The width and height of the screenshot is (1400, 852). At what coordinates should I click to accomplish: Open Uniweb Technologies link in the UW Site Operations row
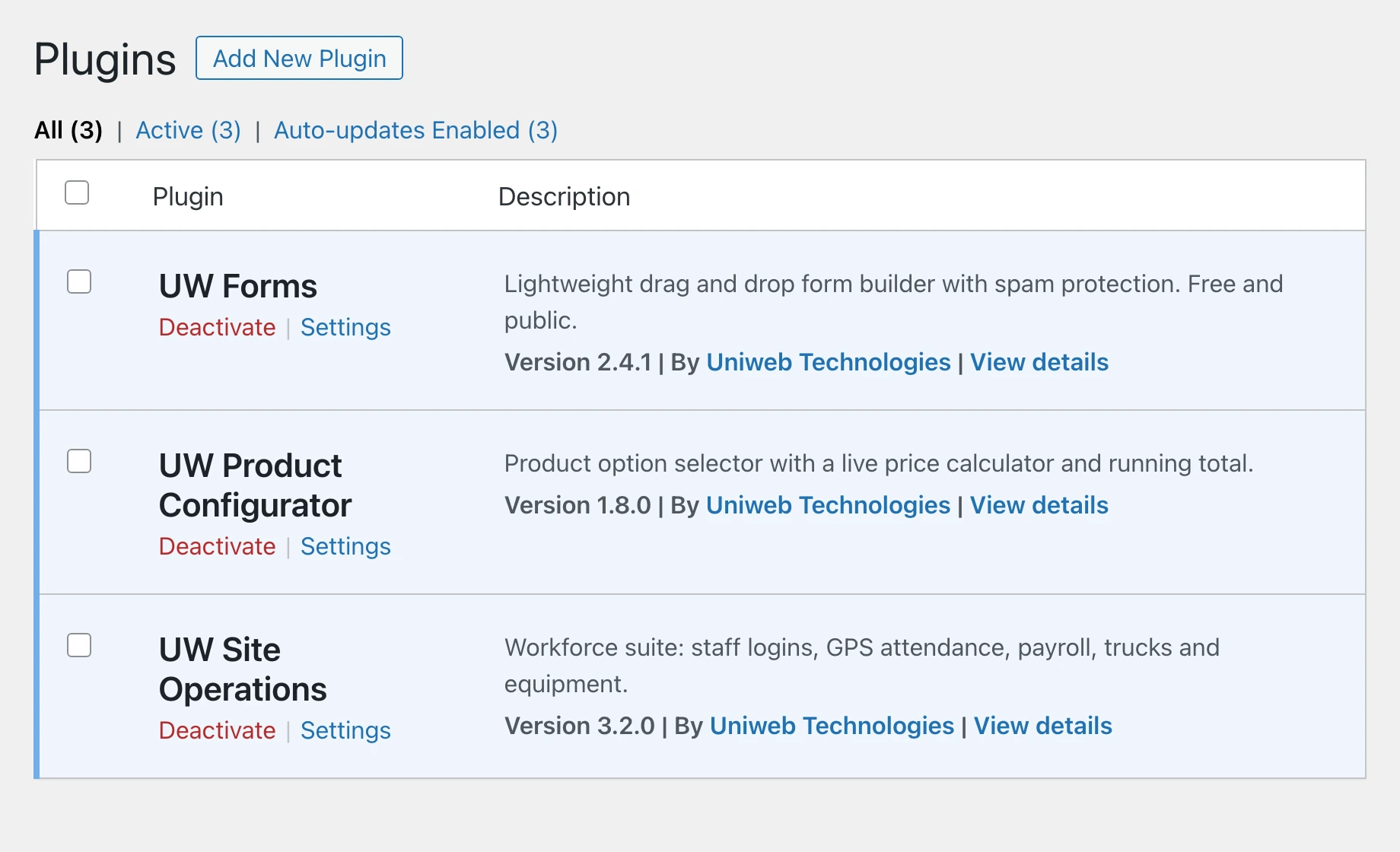click(x=832, y=726)
